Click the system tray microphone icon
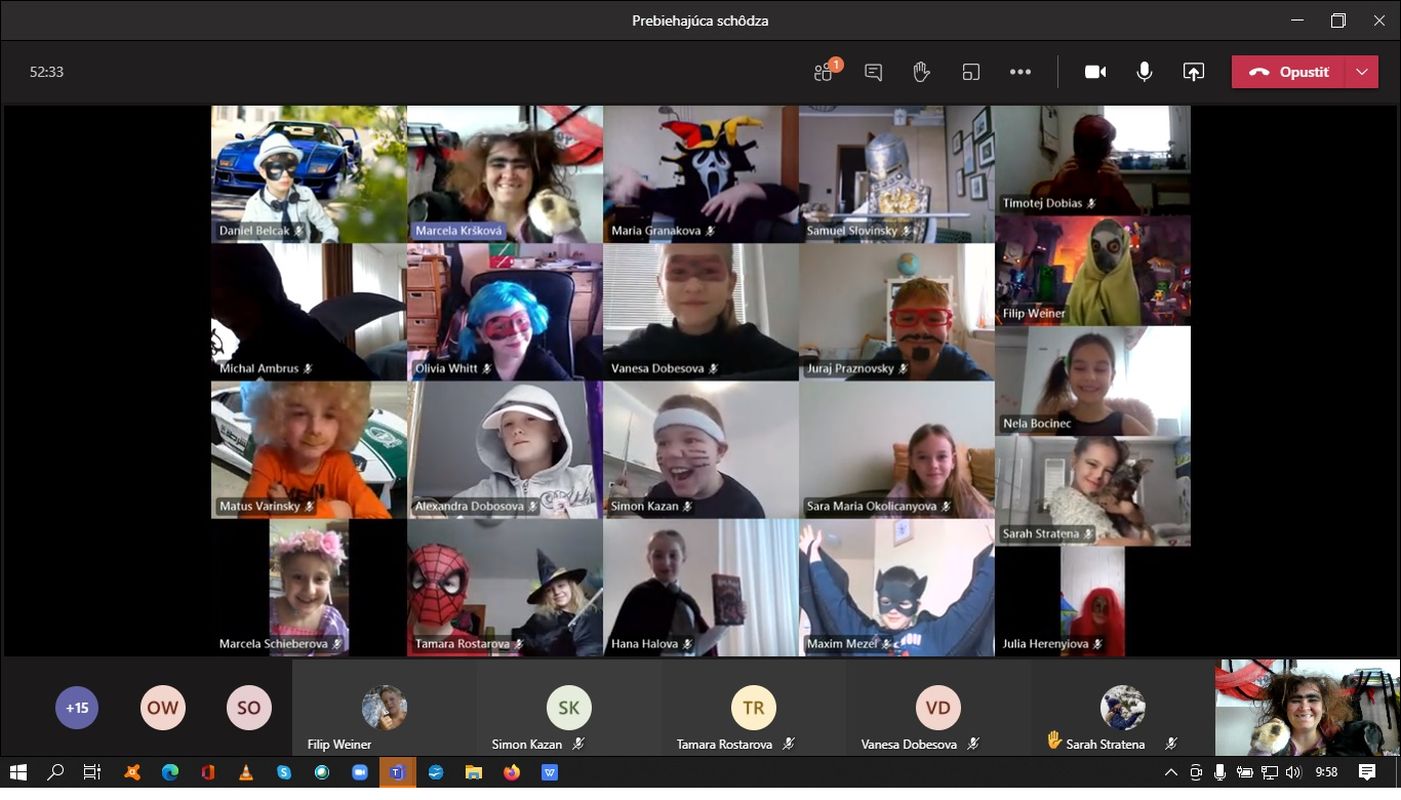Screen dimensions: 1401x800 (x=1220, y=772)
